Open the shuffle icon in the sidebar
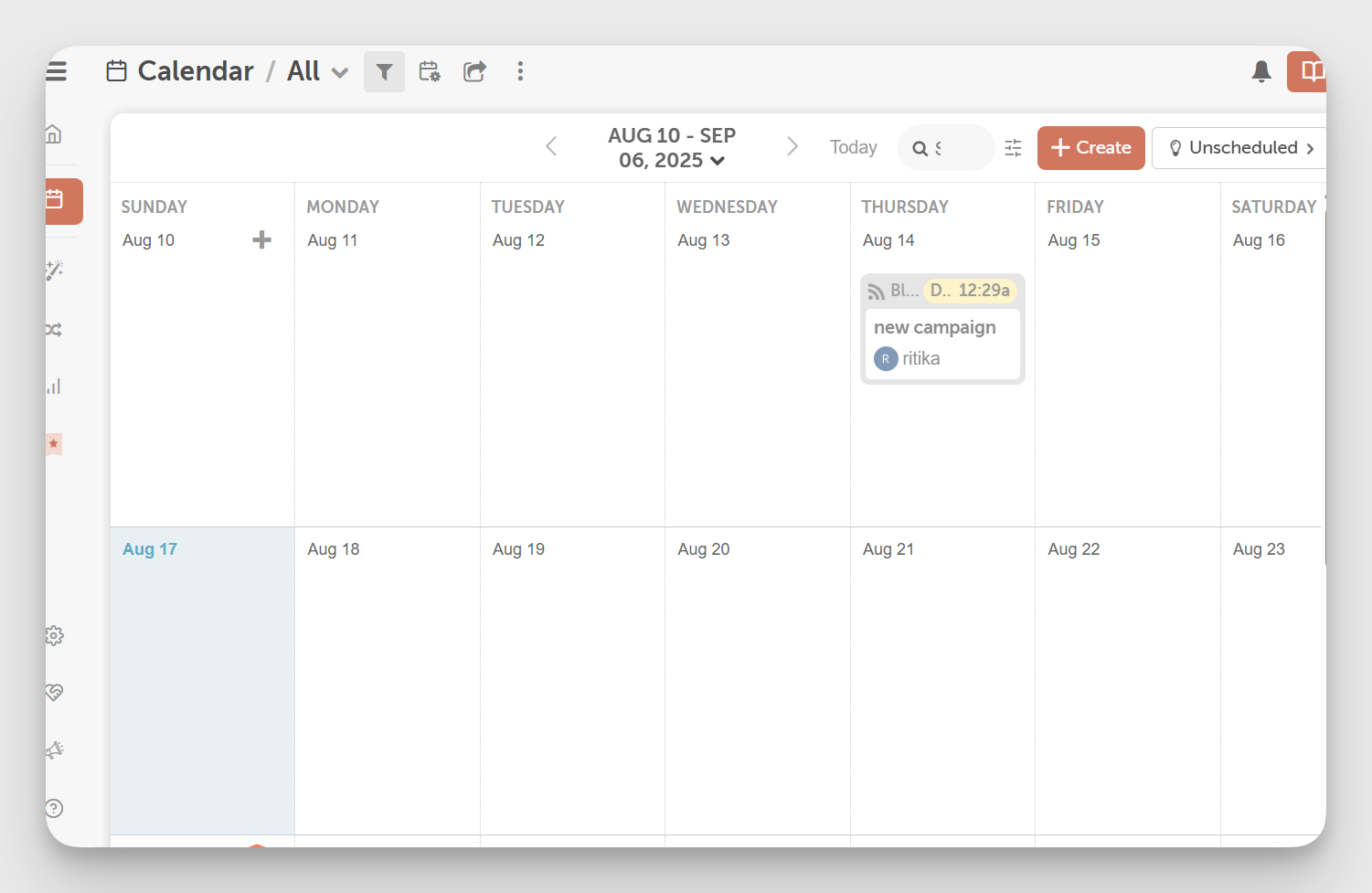The image size is (1372, 893). (x=54, y=329)
